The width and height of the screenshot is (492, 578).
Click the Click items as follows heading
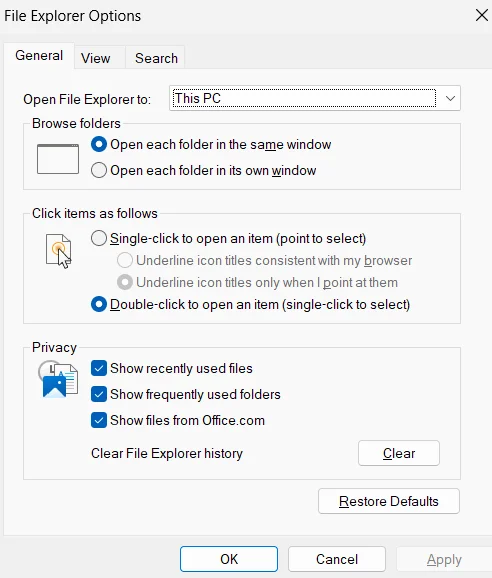(x=95, y=213)
